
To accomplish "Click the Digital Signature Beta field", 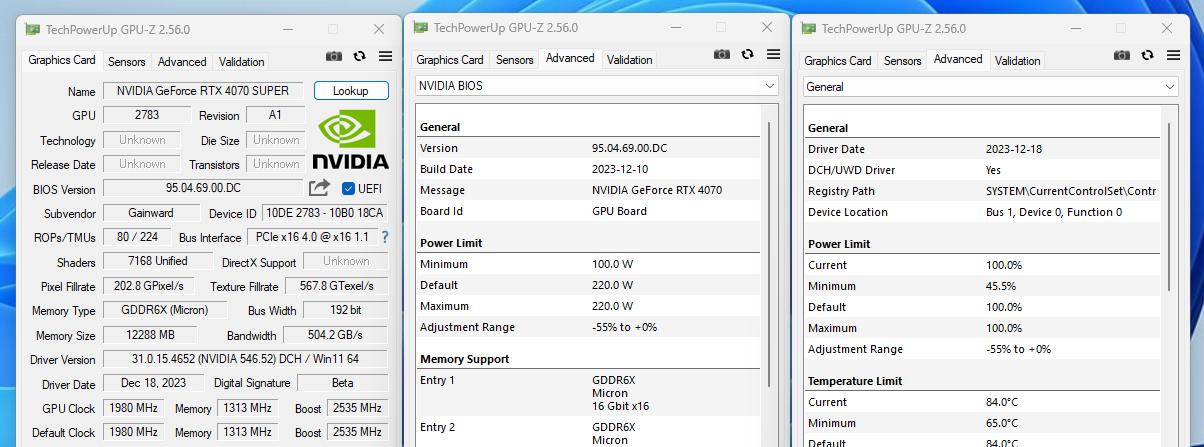I will (x=343, y=383).
